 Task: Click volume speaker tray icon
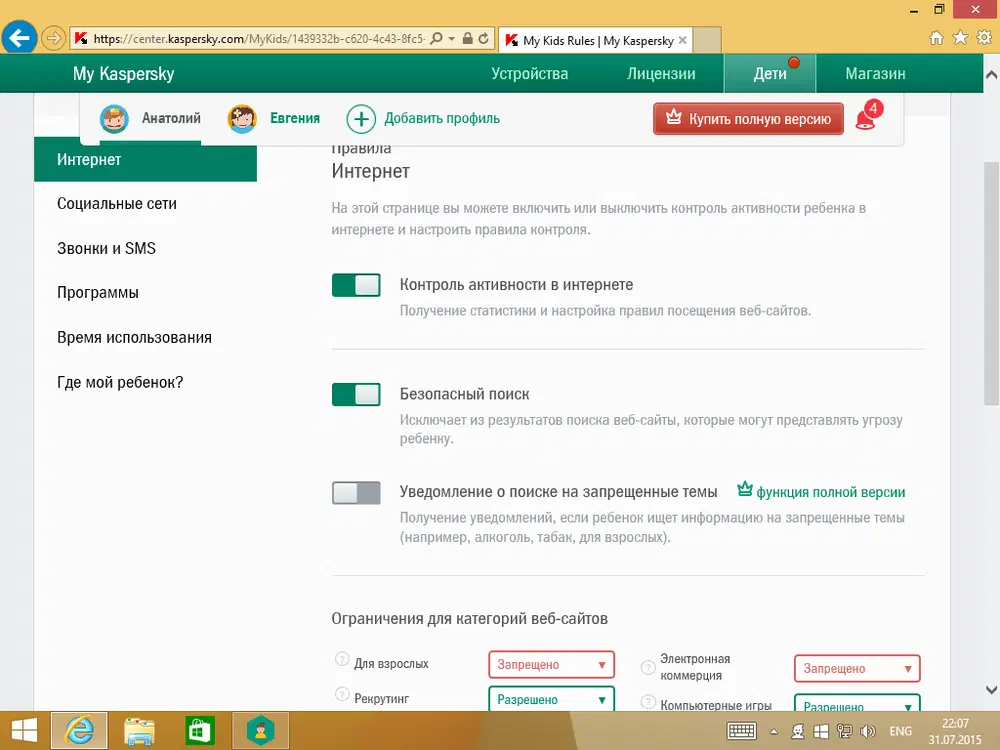(x=867, y=731)
